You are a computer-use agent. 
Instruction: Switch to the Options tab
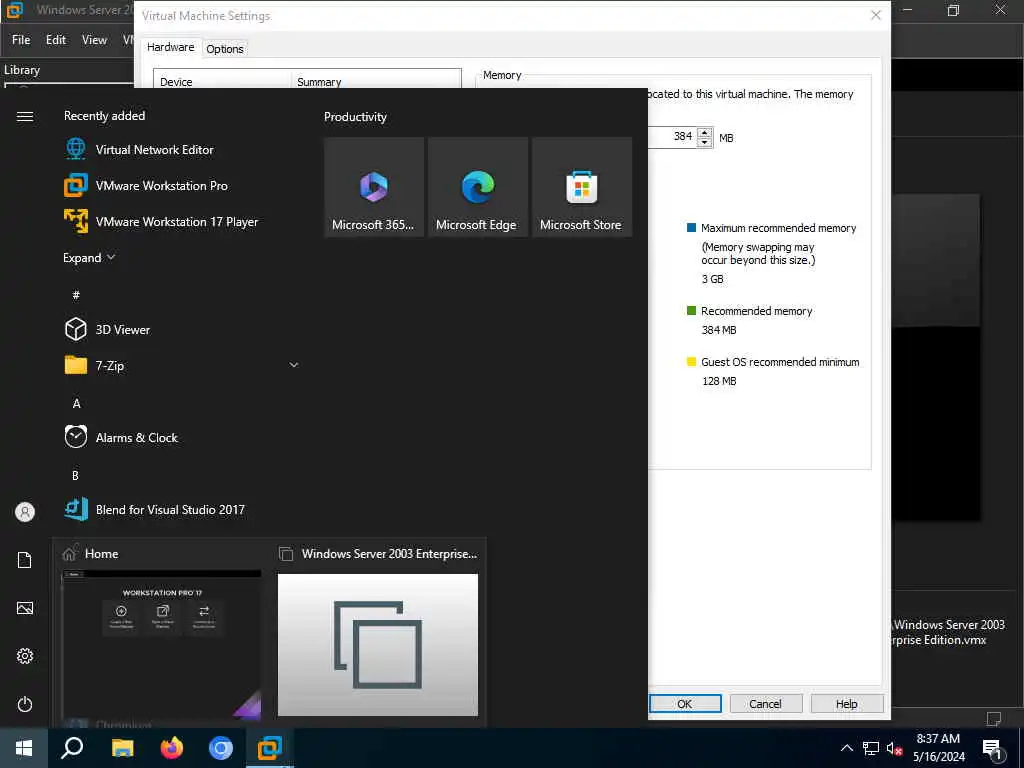225,48
